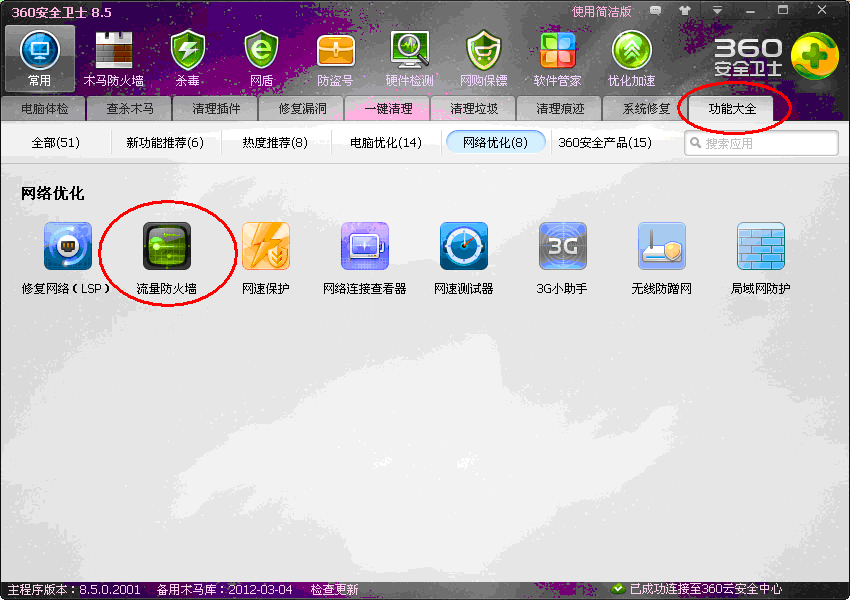
Task: Launch 局域网防护 LAN protection
Action: pos(761,259)
